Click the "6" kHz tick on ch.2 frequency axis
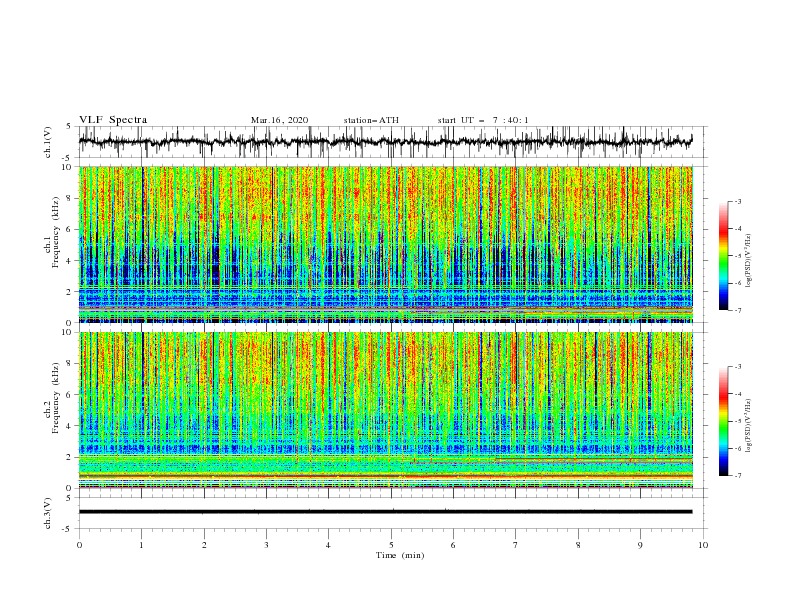792x612 pixels. pos(70,395)
